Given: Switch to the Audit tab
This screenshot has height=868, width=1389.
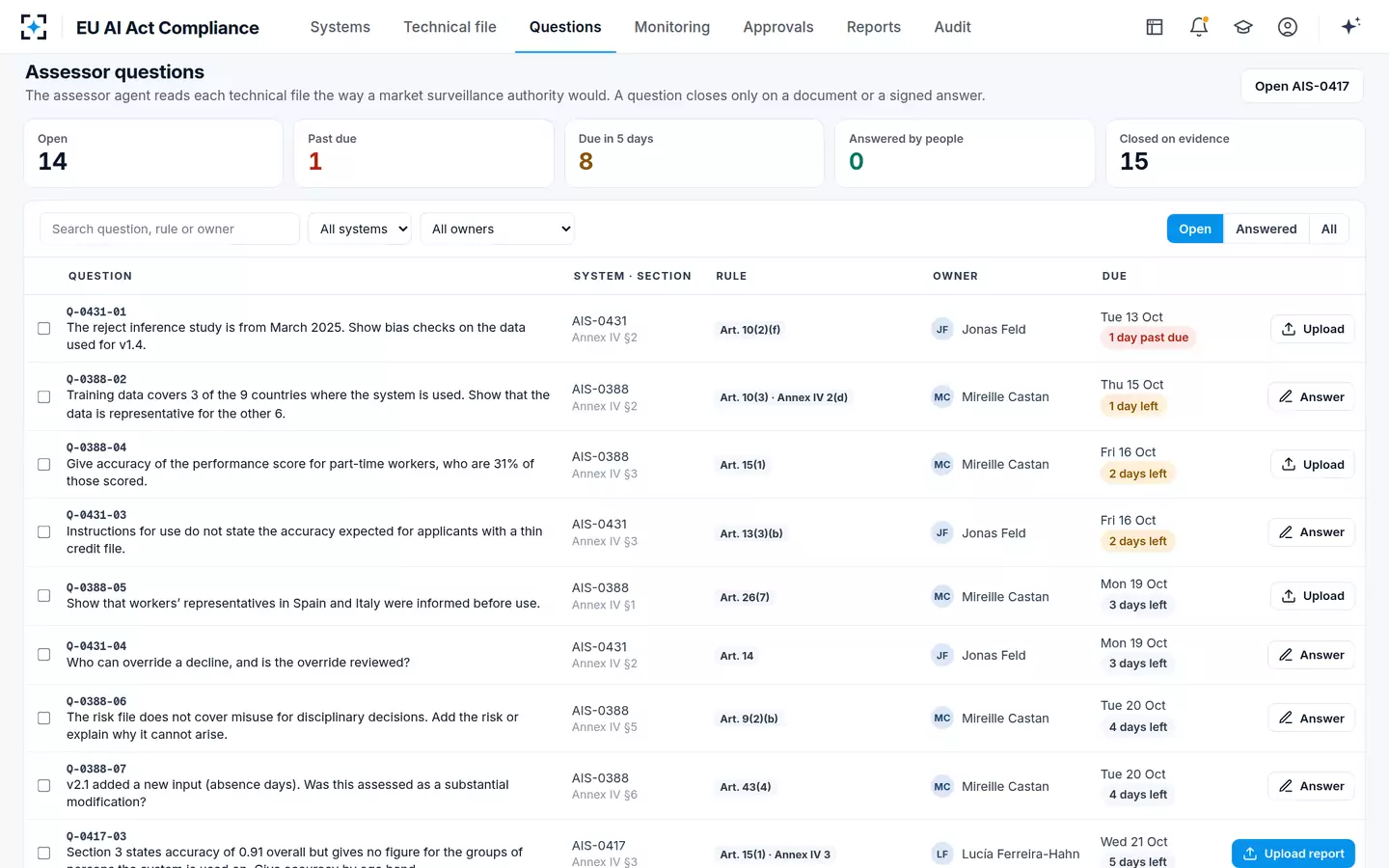Looking at the screenshot, I should point(953,27).
